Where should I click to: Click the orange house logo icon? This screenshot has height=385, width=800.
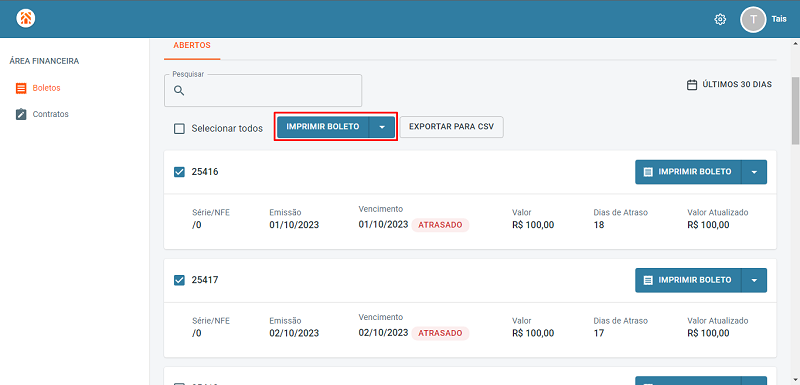(x=26, y=19)
